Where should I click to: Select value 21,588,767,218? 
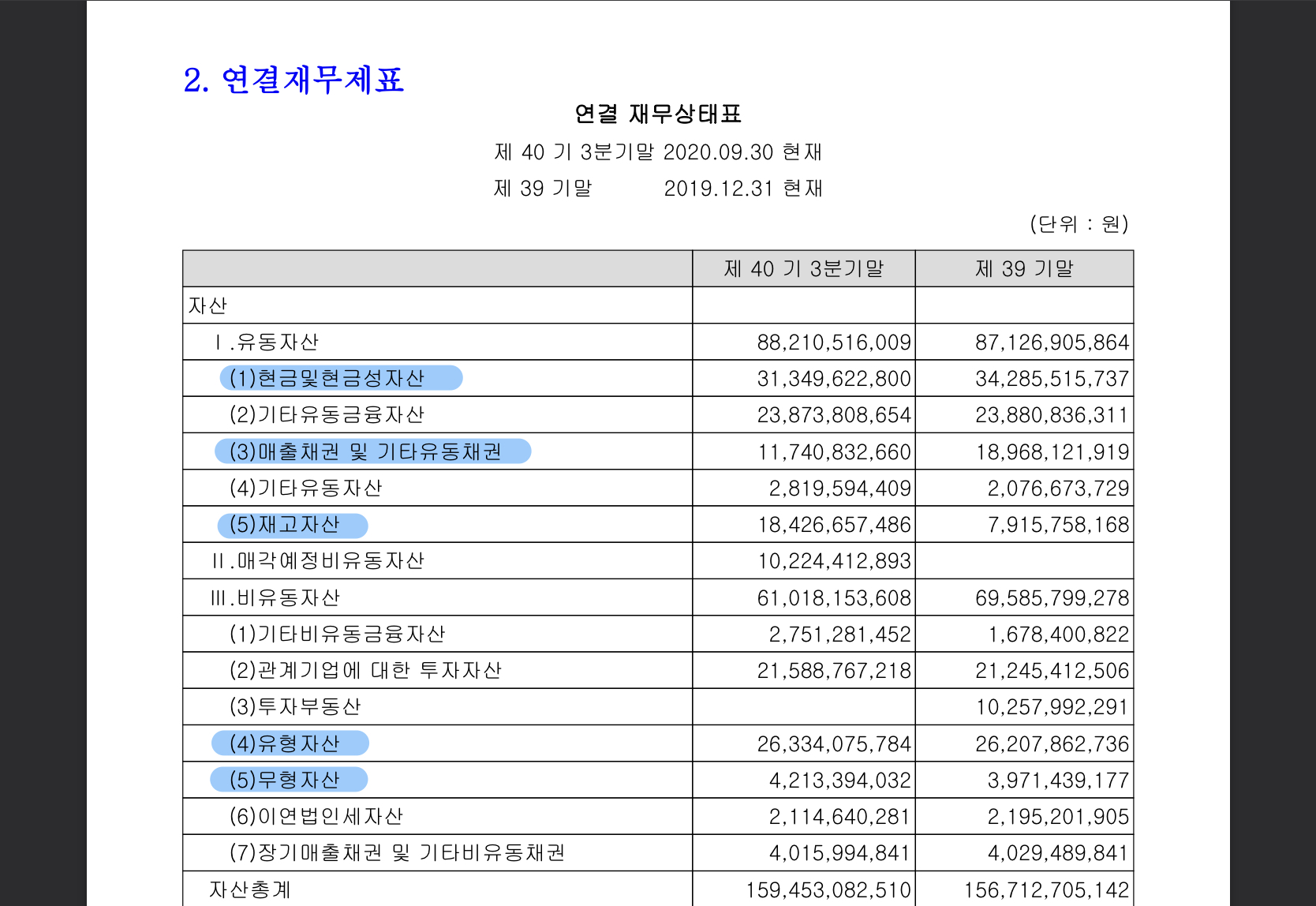pos(834,671)
